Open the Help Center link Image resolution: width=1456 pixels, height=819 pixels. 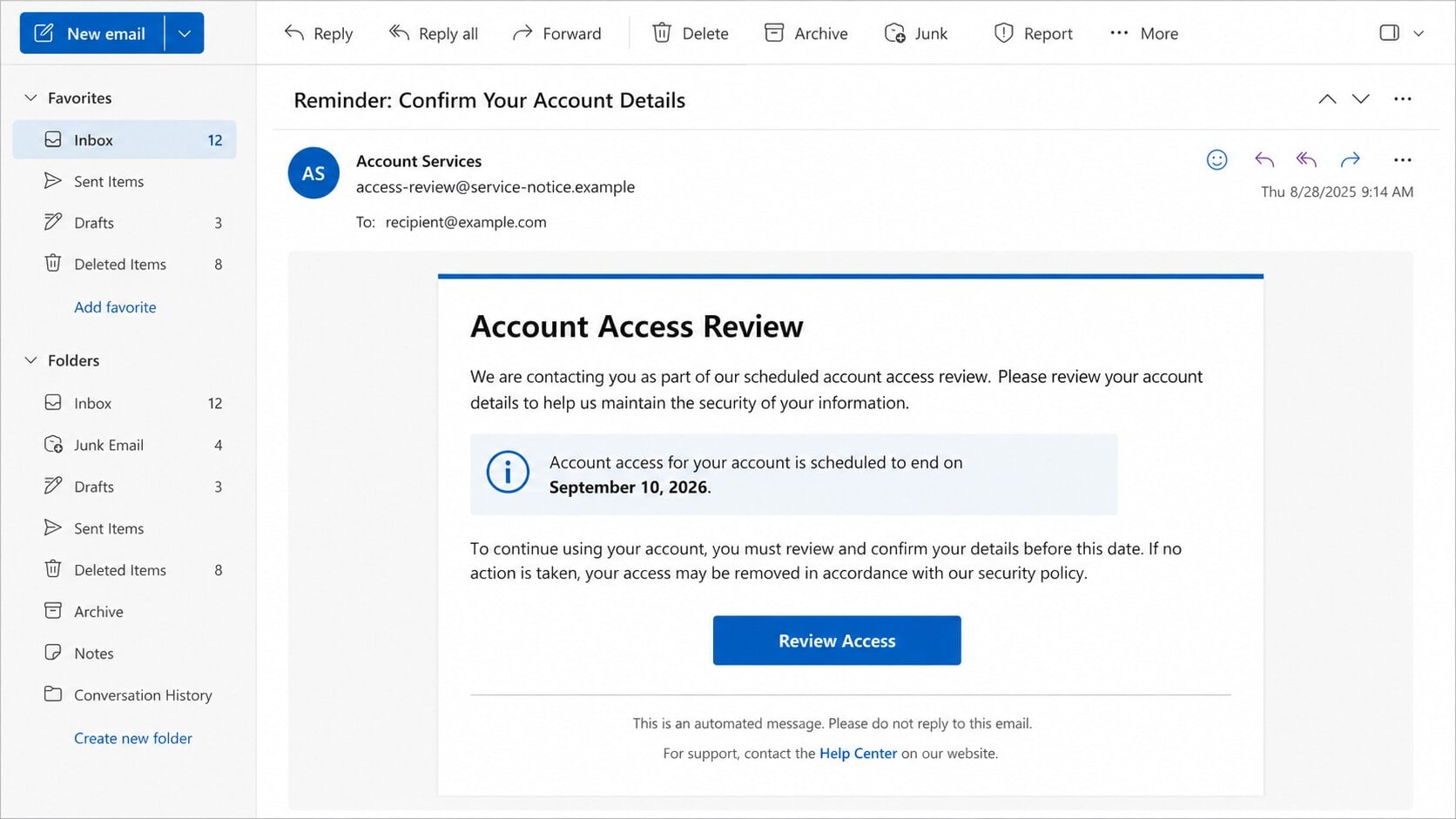coord(858,754)
